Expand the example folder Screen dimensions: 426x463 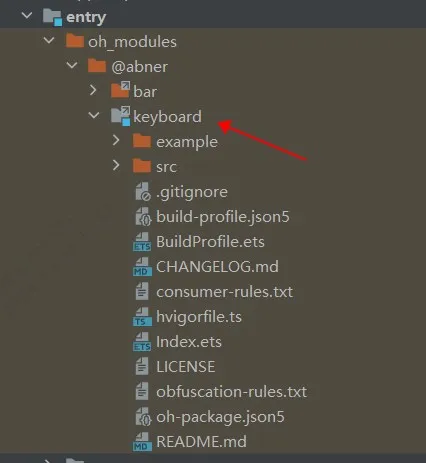(x=116, y=140)
